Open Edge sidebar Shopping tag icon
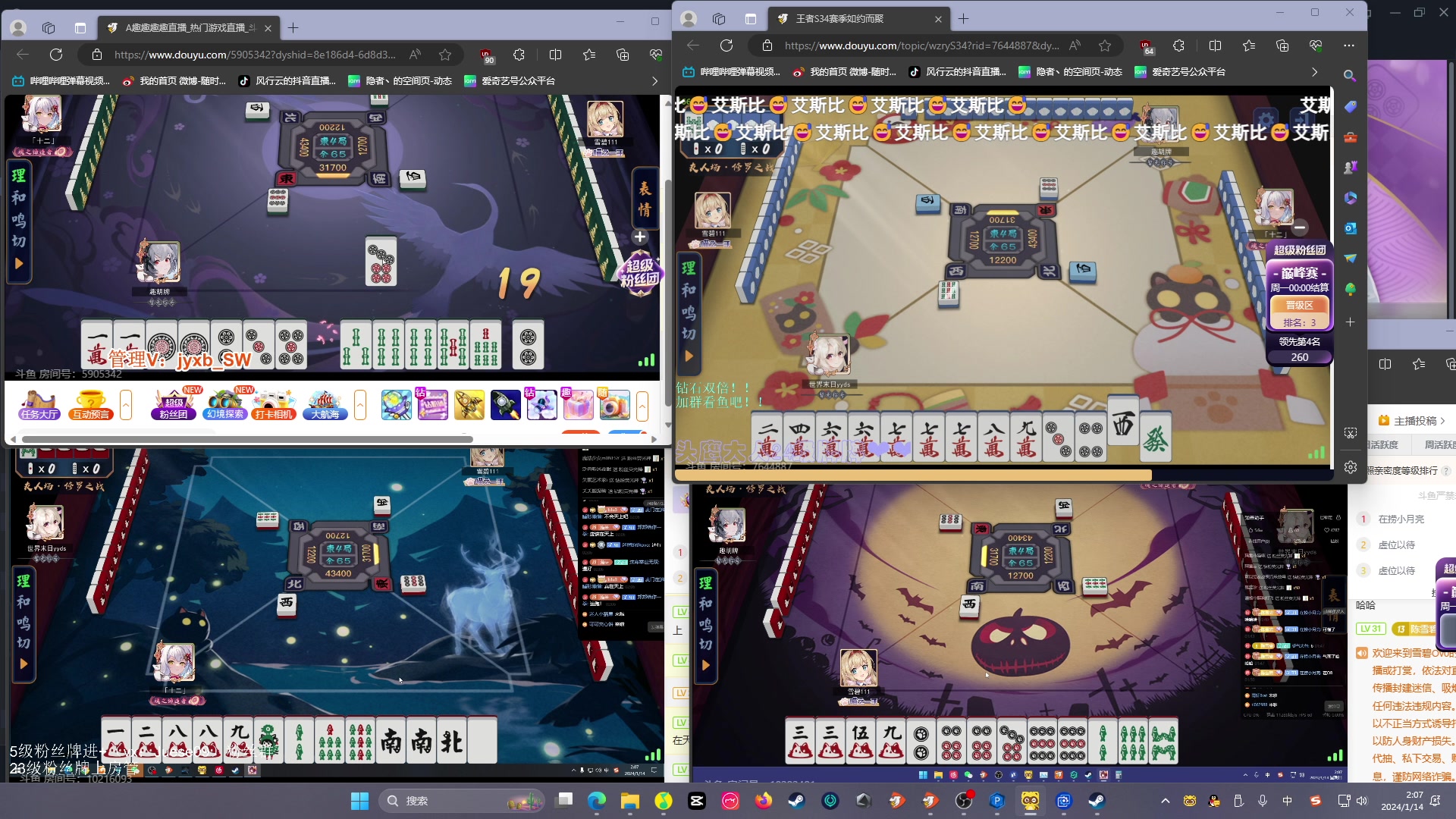The image size is (1456, 819). coord(1350,107)
